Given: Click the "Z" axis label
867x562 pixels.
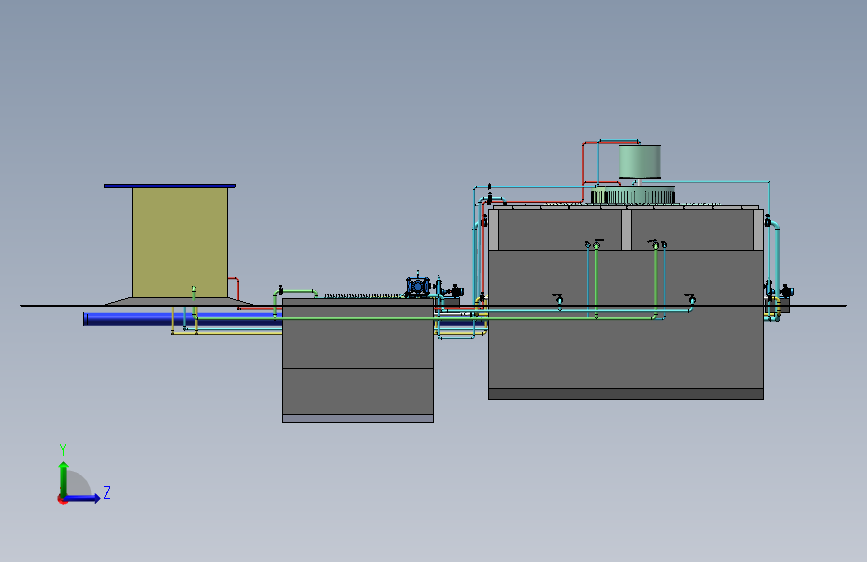Looking at the screenshot, I should [x=107, y=492].
